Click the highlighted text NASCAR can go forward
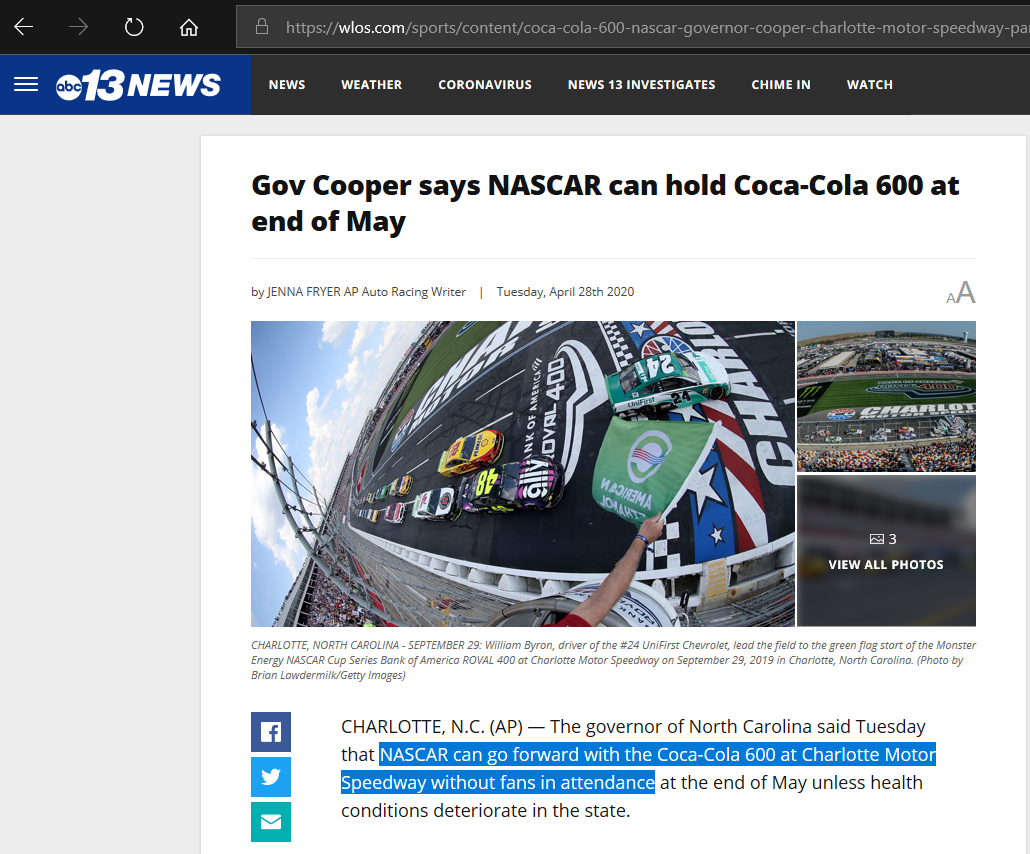Screen dimensions: 1030x854 pos(637,769)
